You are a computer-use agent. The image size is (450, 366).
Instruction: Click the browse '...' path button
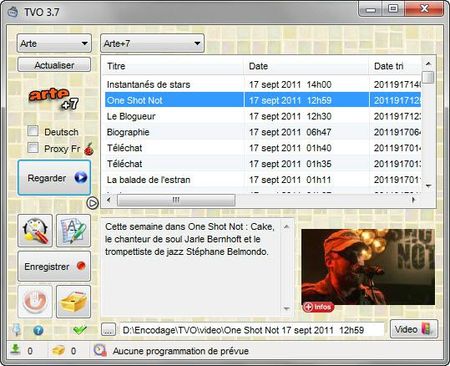[x=108, y=330]
